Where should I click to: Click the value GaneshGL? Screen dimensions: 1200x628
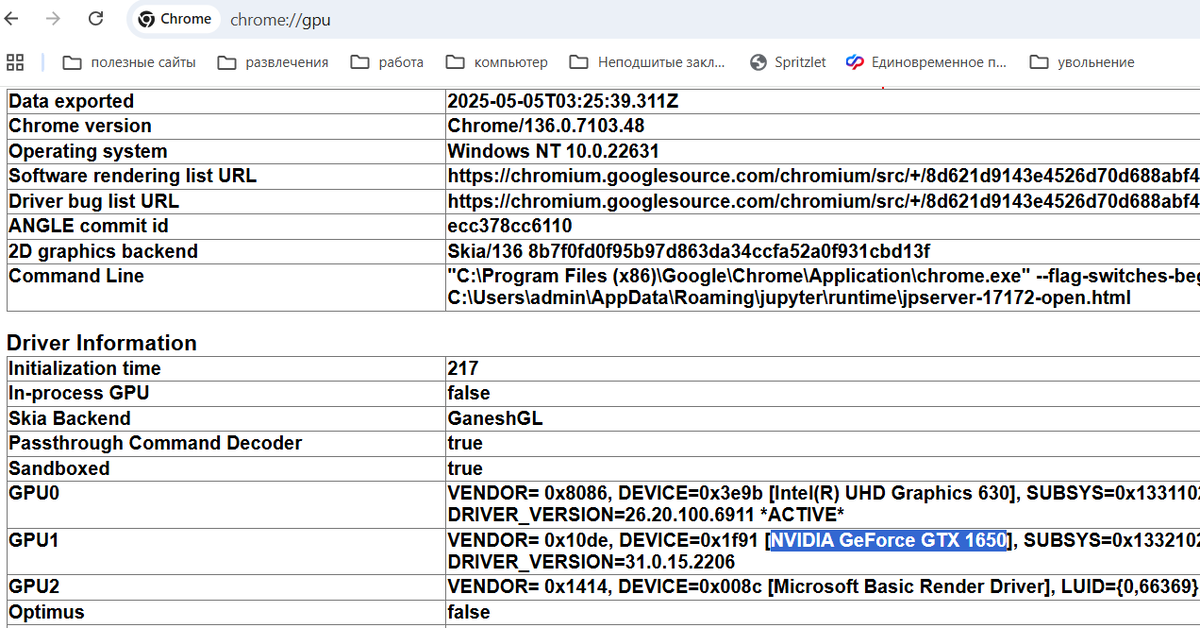[495, 418]
